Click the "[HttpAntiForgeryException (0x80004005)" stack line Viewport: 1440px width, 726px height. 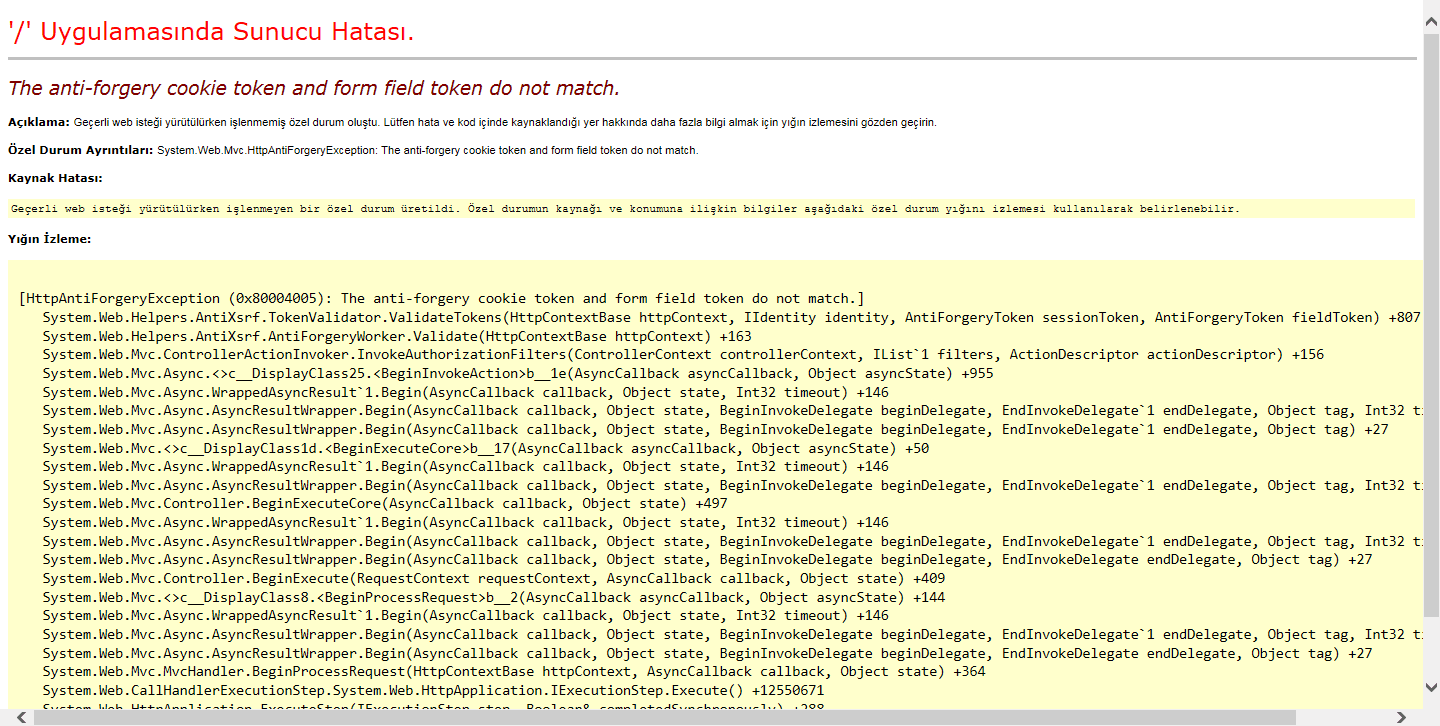point(441,298)
